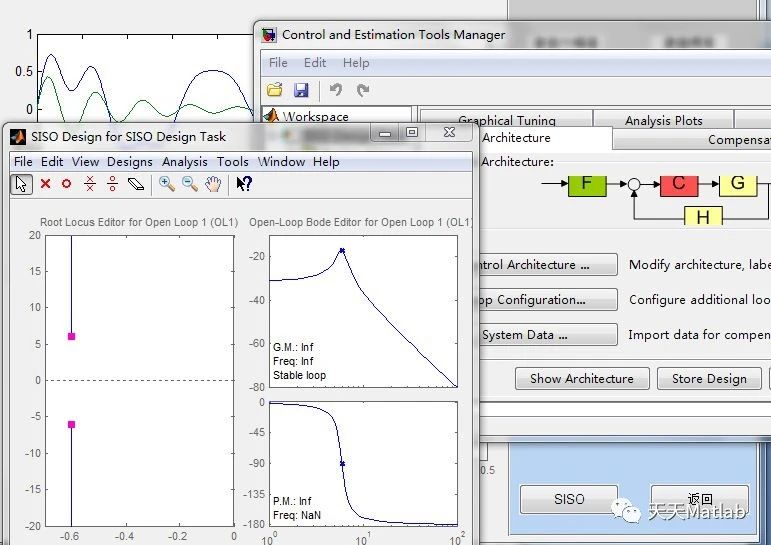Switch to Analysis Plots tab

click(663, 120)
